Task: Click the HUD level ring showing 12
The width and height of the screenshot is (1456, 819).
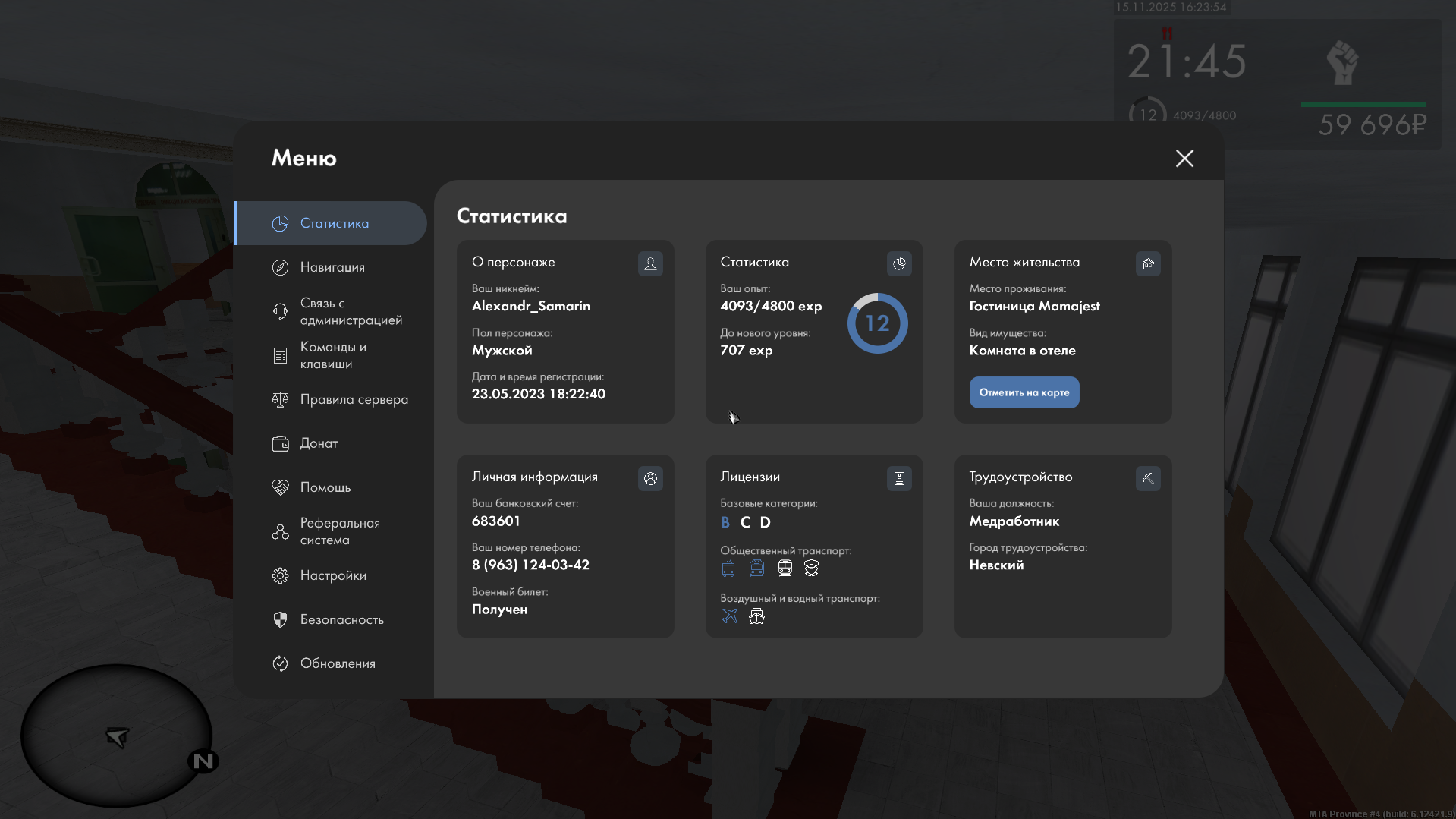Action: (1148, 112)
